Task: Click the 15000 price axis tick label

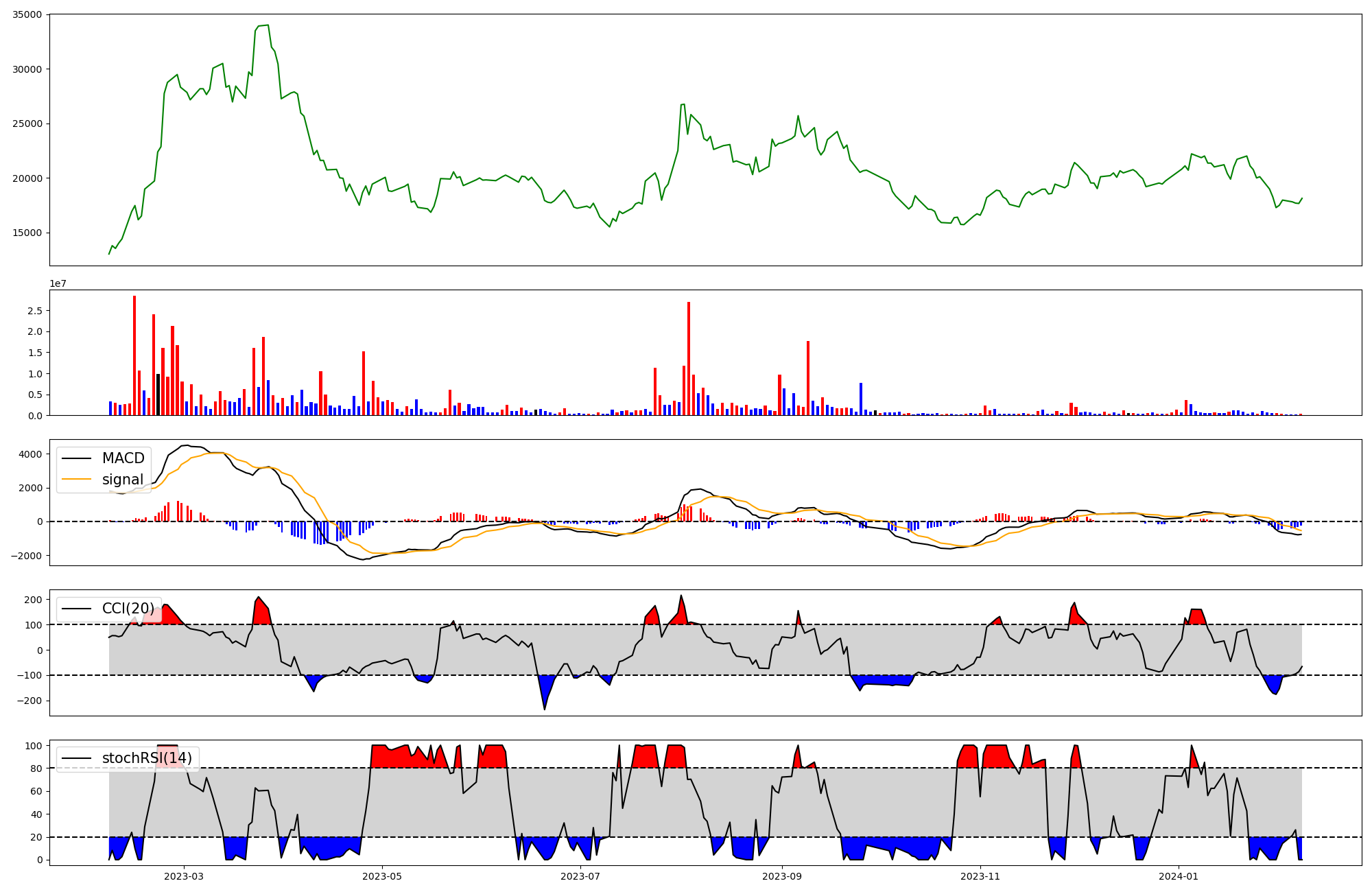Action: [27, 233]
